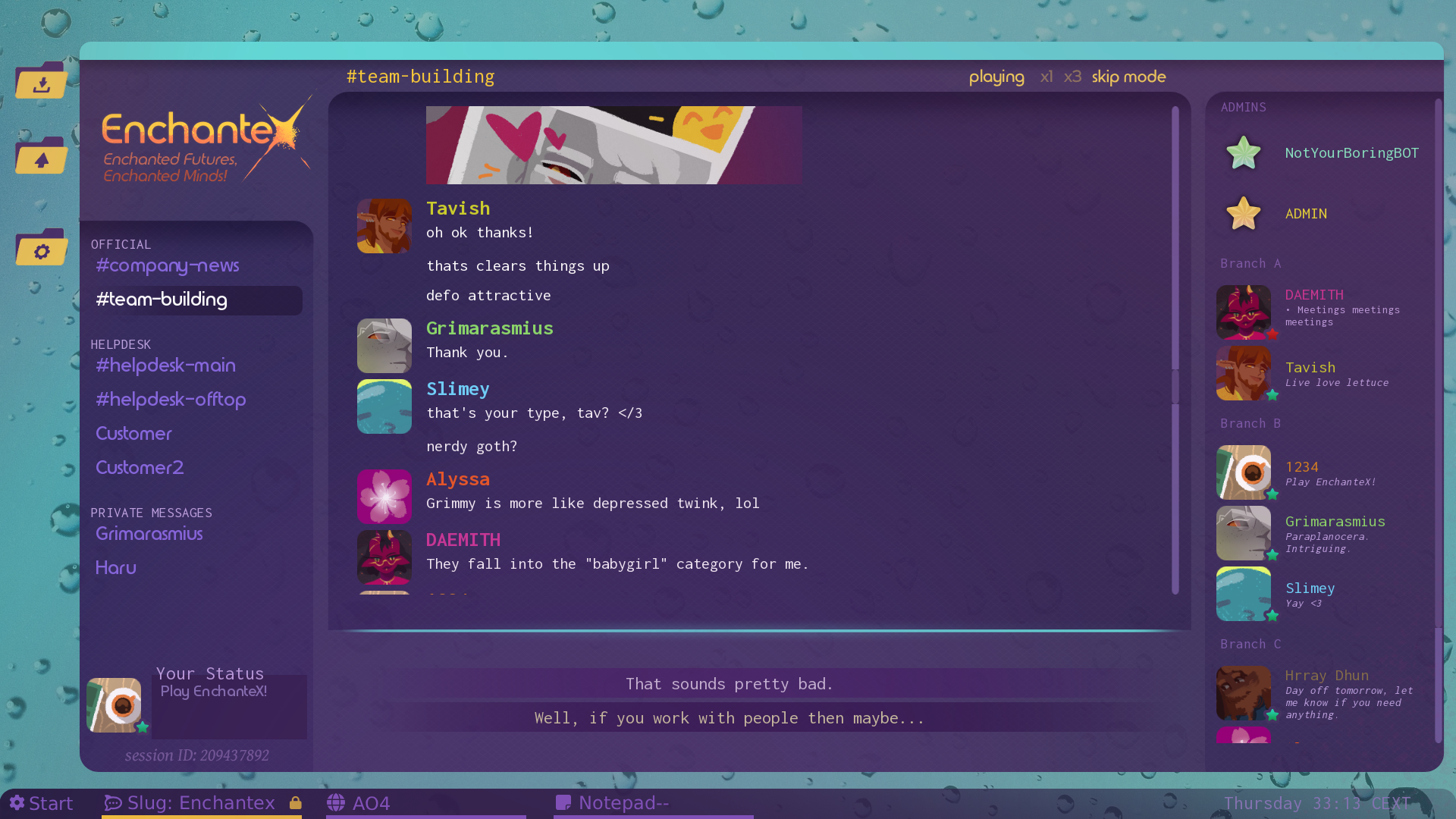The height and width of the screenshot is (819, 1456).
Task: Click Grimarasmius avatar in member list
Action: pyautogui.click(x=1244, y=533)
